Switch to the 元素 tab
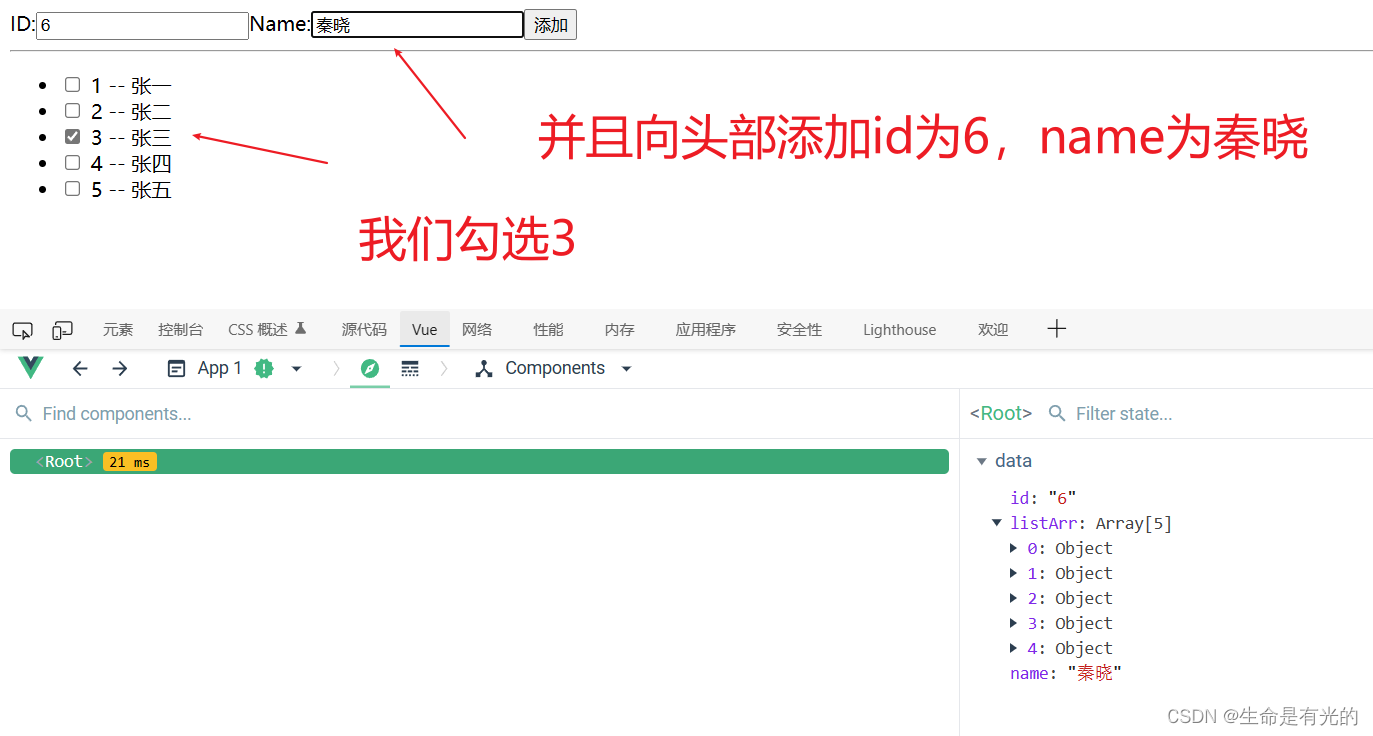This screenshot has width=1373, height=736. tap(118, 330)
